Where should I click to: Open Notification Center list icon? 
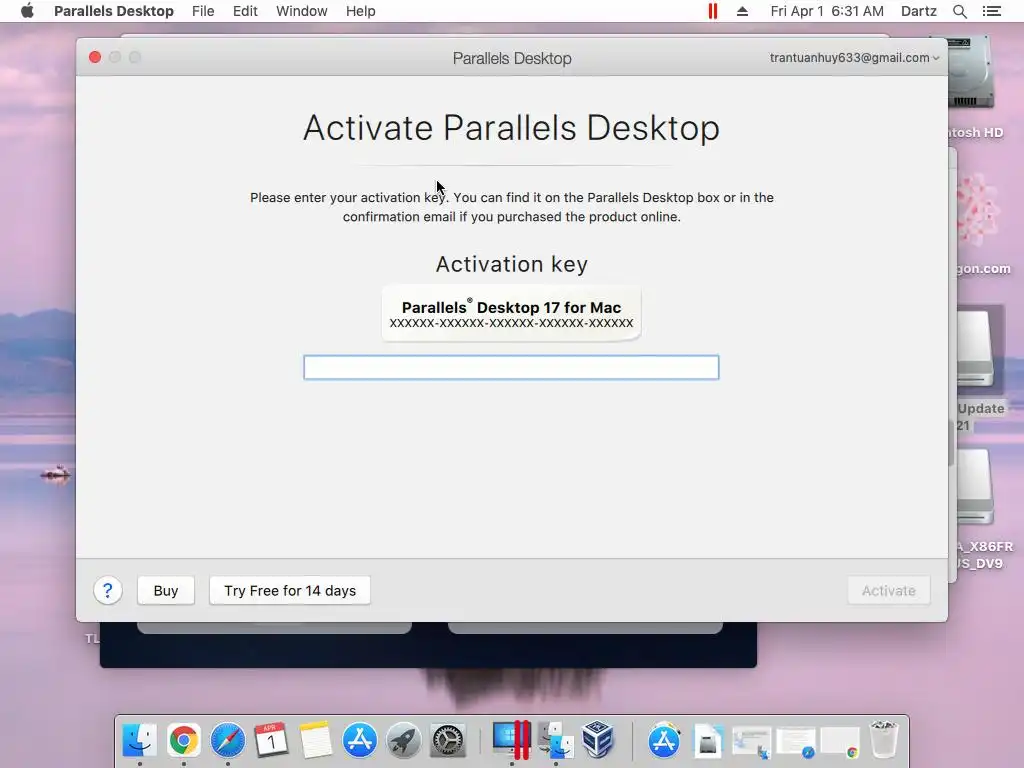tap(992, 11)
